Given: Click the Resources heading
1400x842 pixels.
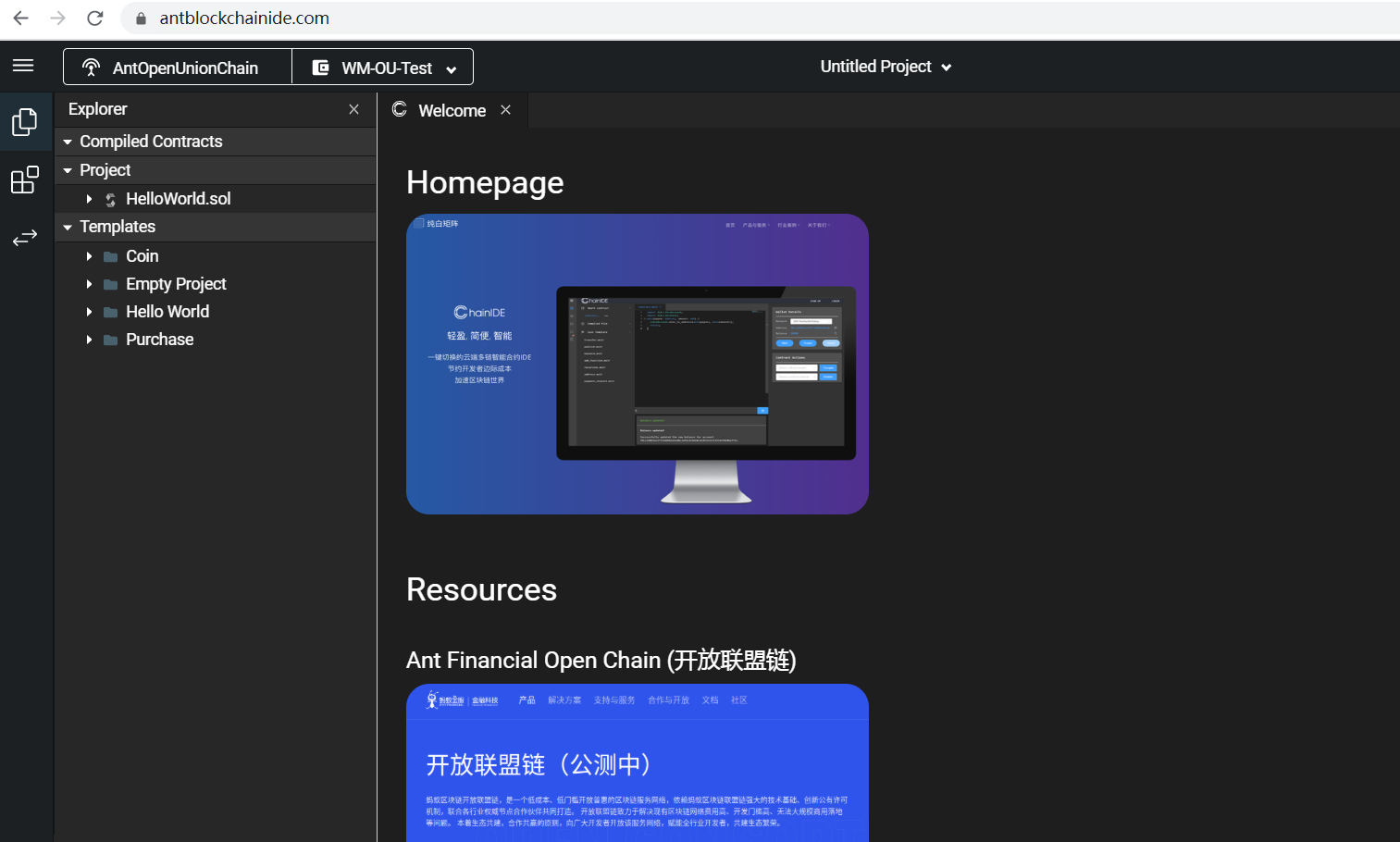Looking at the screenshot, I should click(481, 589).
